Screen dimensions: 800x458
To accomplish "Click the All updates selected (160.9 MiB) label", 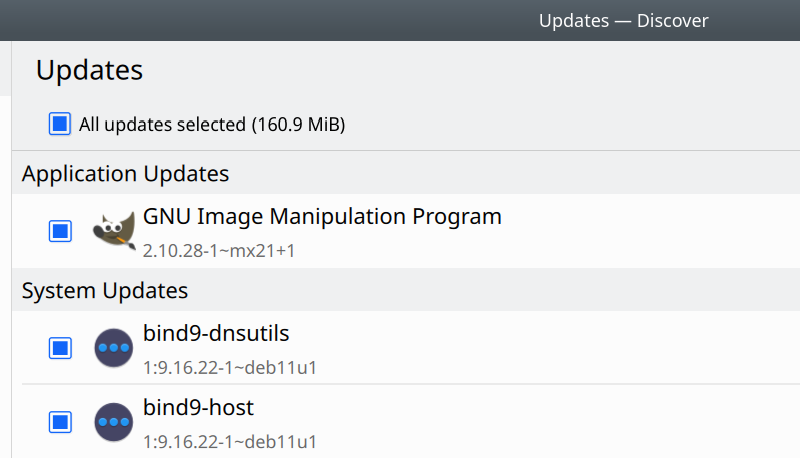I will 212,125.
